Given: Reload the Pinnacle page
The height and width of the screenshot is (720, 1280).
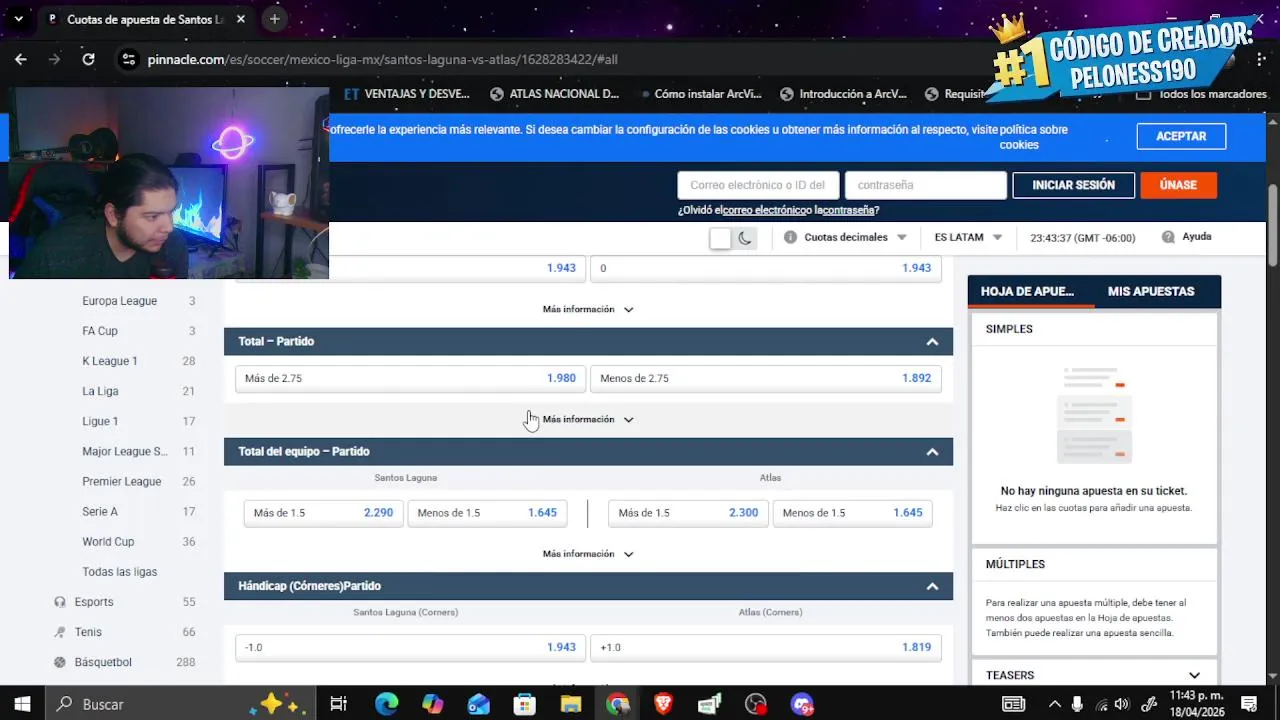Looking at the screenshot, I should tap(88, 59).
